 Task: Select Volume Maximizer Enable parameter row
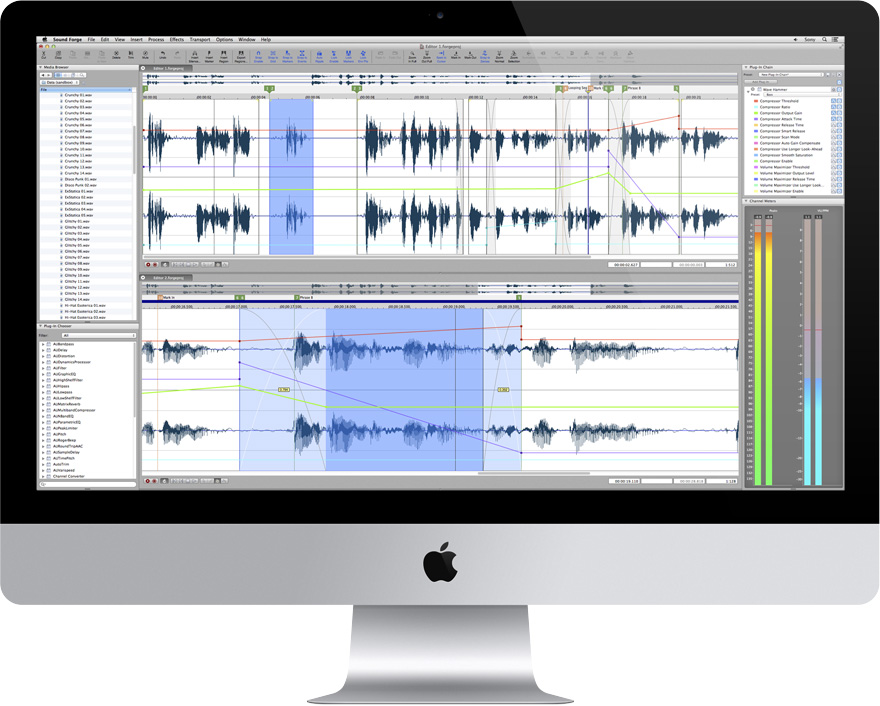pyautogui.click(x=781, y=191)
